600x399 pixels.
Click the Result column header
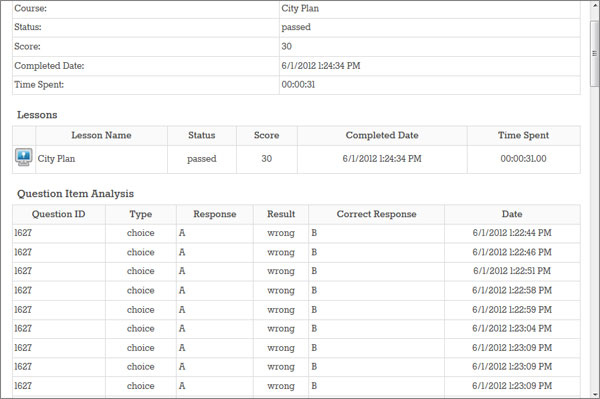coord(281,214)
